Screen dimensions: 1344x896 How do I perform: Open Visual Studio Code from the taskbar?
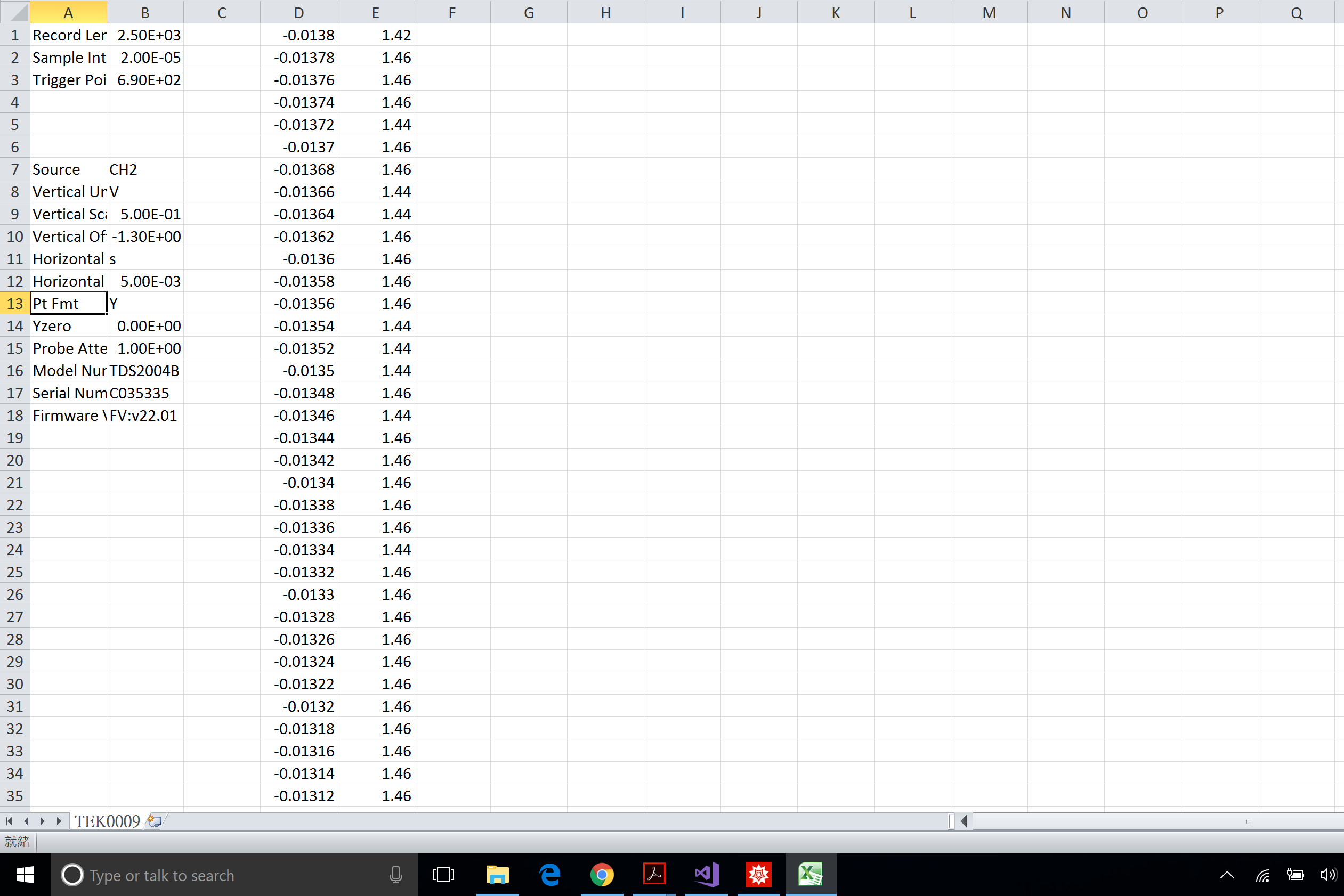click(x=706, y=874)
